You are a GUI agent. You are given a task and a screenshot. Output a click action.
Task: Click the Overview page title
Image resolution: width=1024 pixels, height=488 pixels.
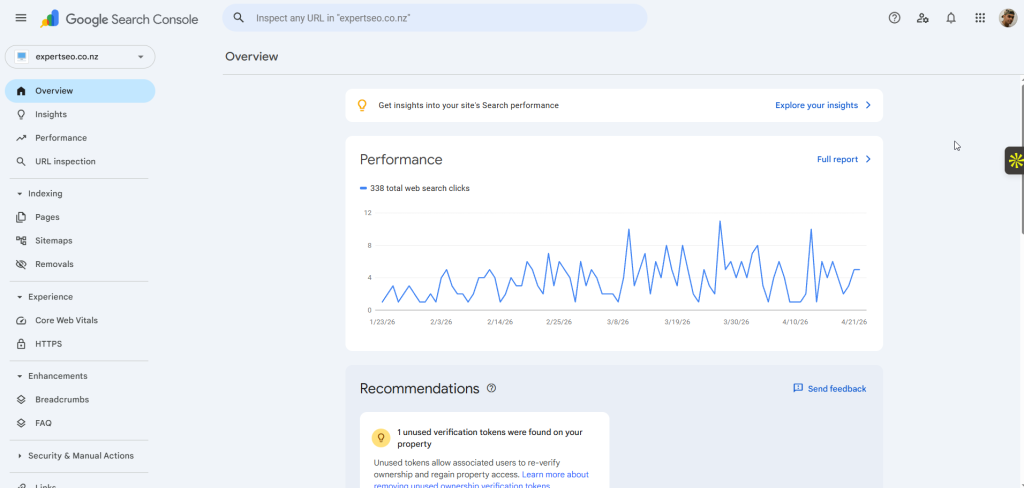tap(251, 57)
